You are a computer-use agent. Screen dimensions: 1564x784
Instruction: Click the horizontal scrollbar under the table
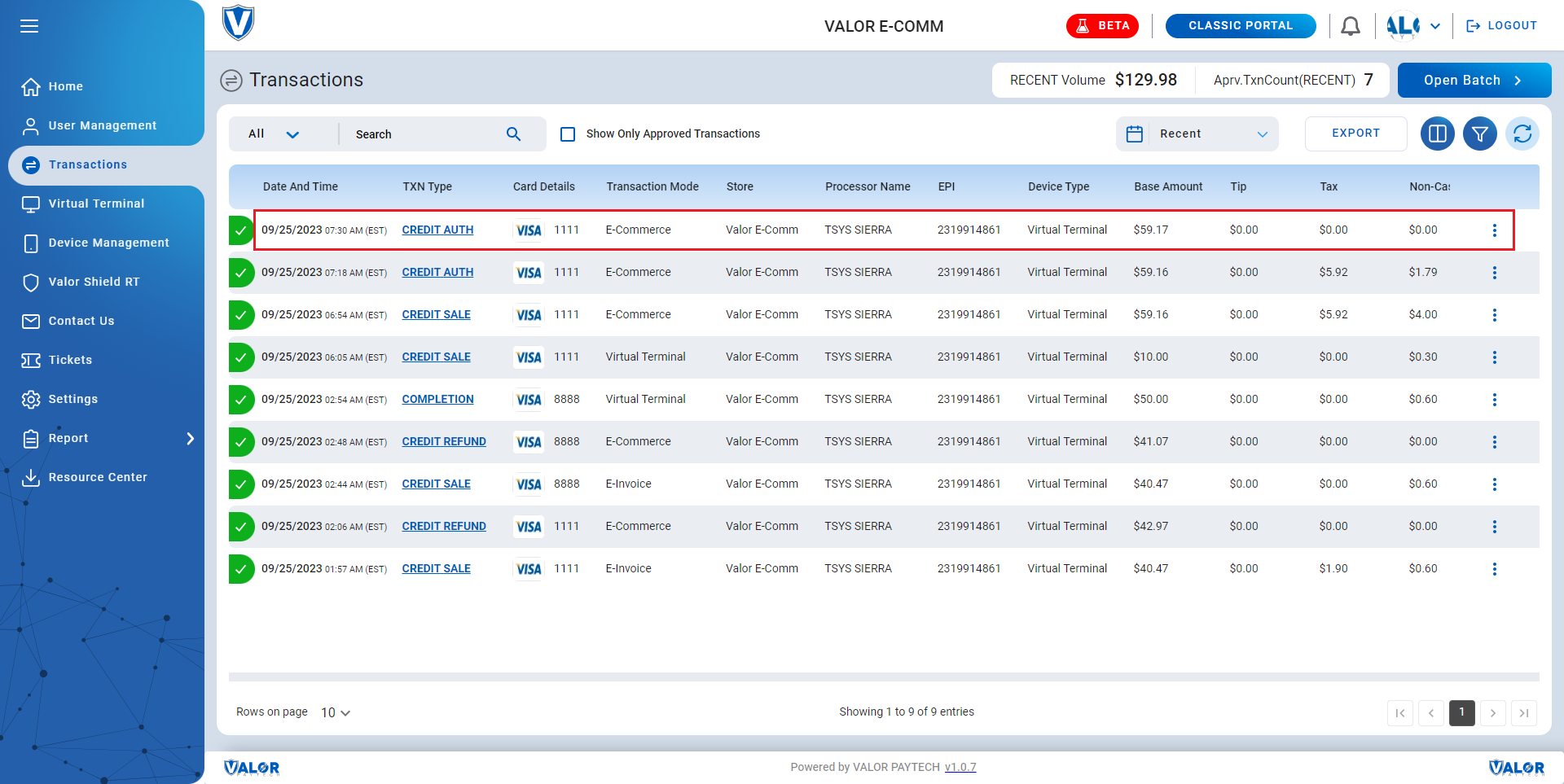(883, 677)
